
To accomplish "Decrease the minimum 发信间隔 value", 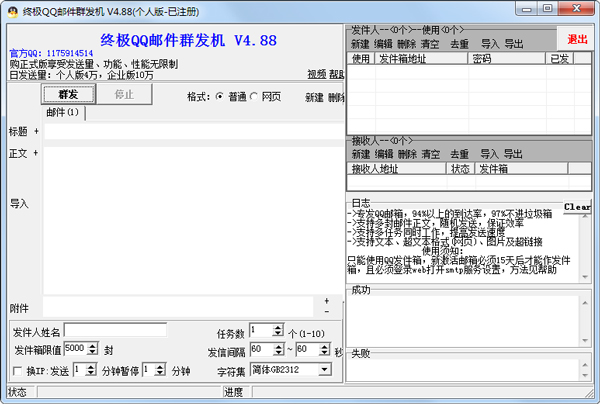I will [279, 352].
